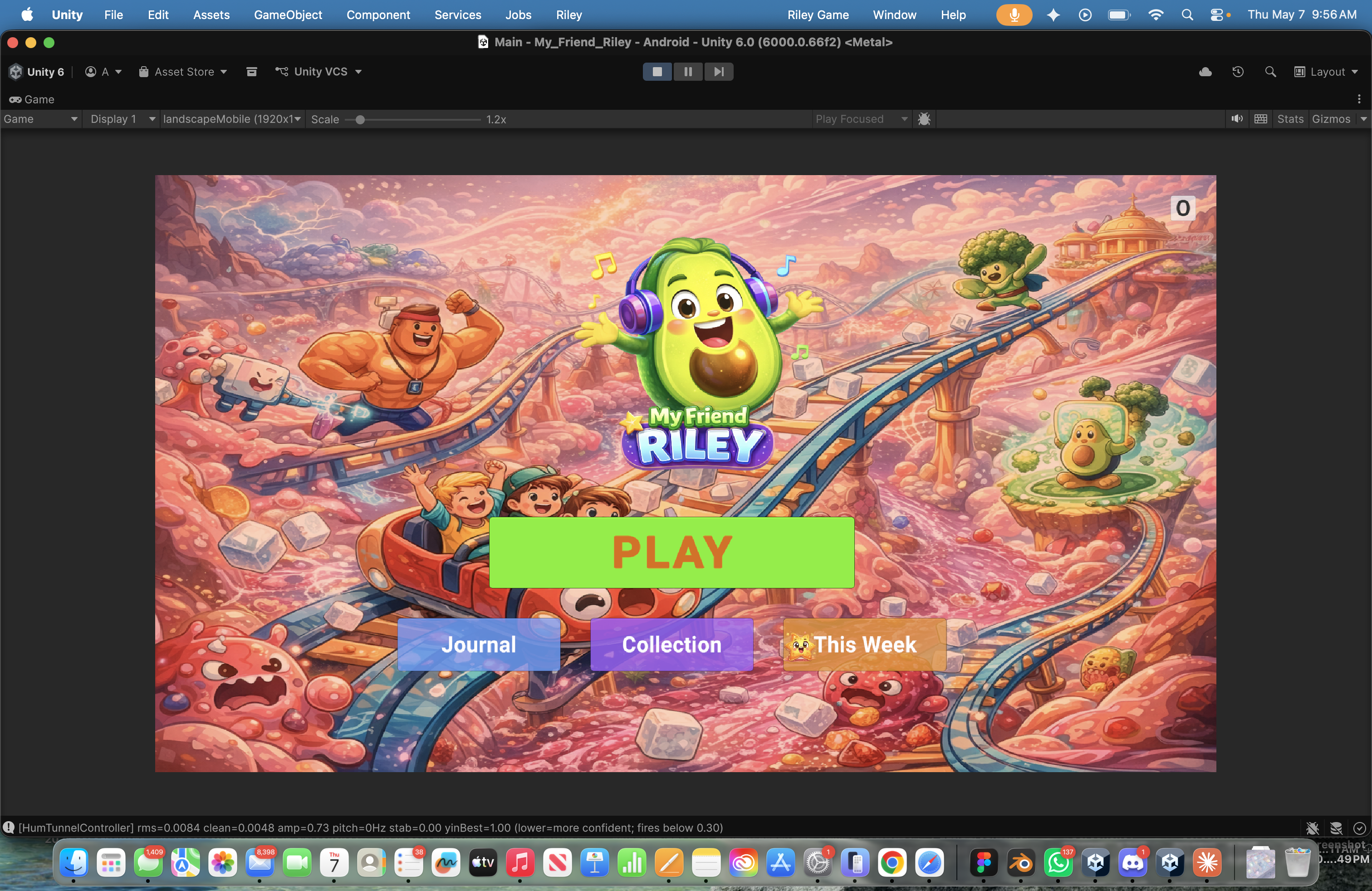Open the This Week button
Screen dimensions: 1372x891
point(865,644)
